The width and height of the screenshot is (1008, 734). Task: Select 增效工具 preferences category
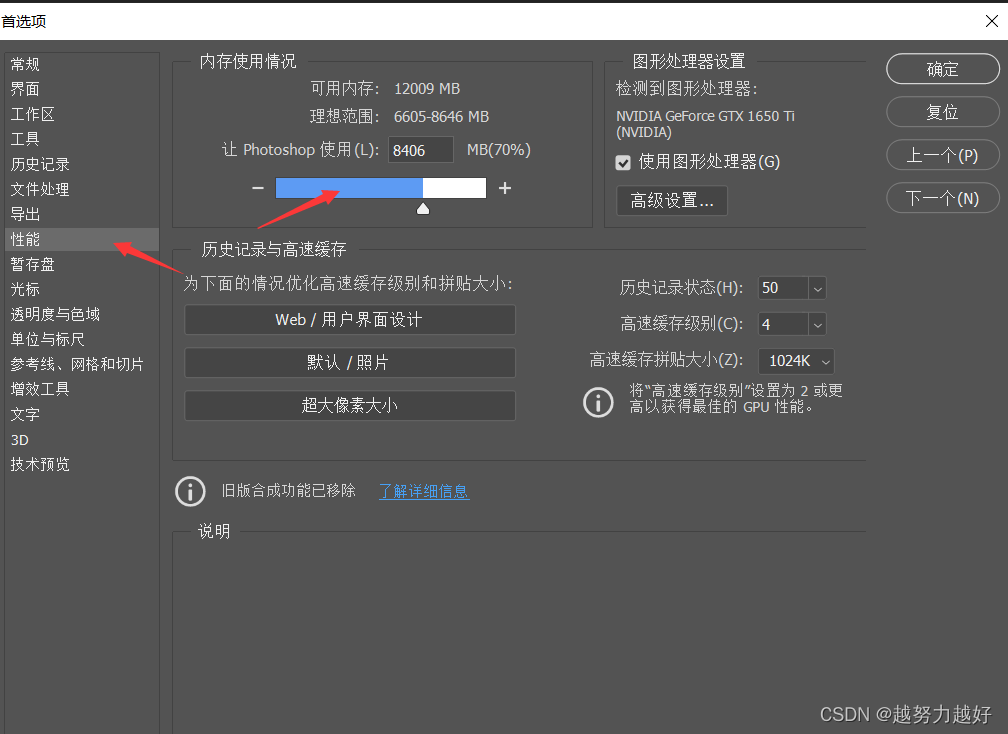tap(82, 389)
